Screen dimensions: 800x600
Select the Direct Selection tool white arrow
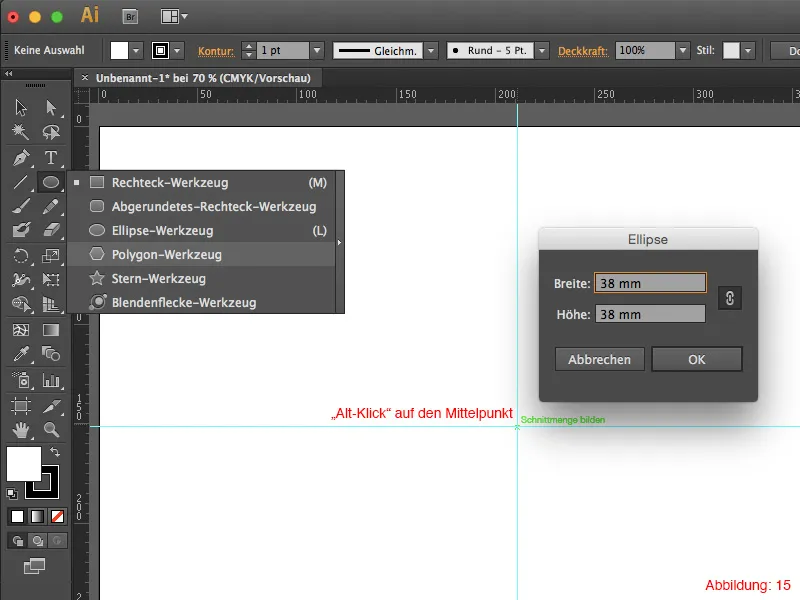tap(51, 108)
